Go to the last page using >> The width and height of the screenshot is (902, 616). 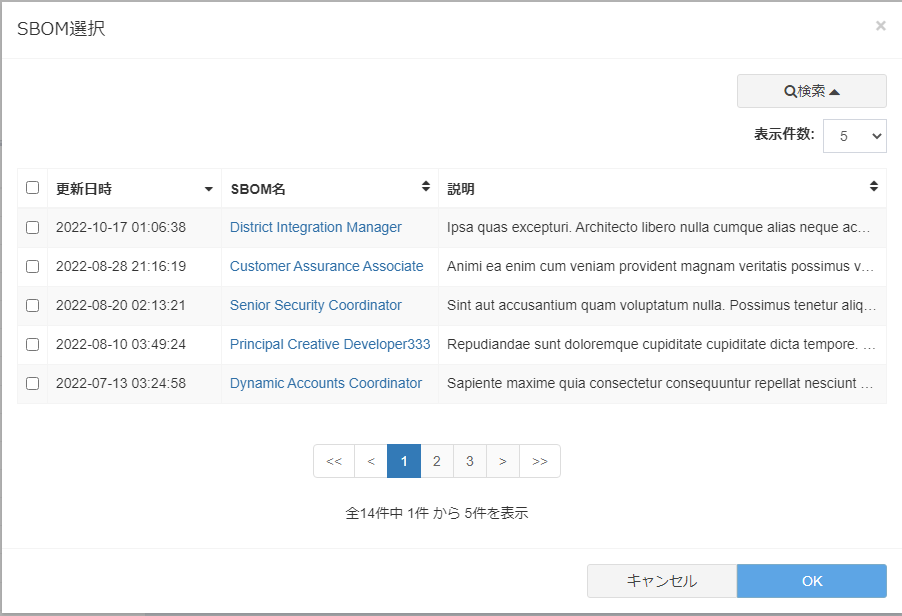pos(539,461)
